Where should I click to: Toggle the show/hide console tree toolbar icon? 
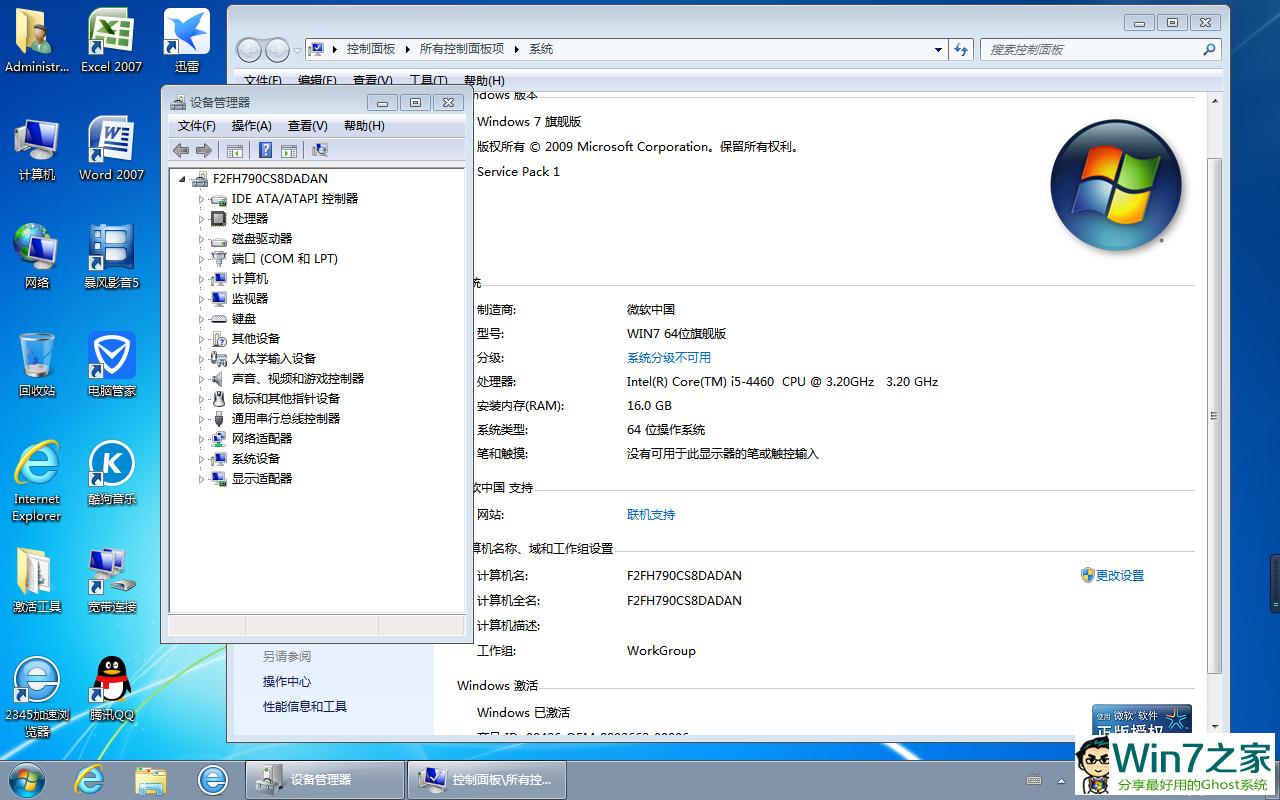point(235,150)
